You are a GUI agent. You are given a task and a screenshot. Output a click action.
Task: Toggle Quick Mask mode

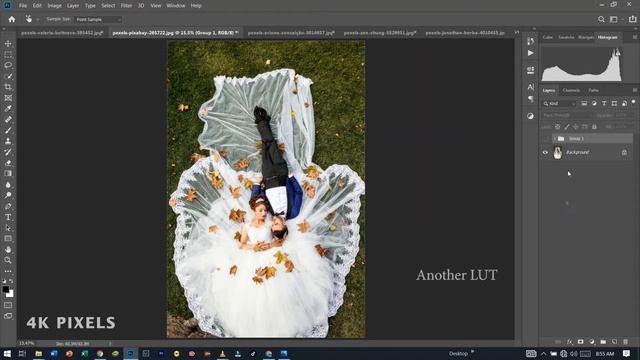(8, 305)
